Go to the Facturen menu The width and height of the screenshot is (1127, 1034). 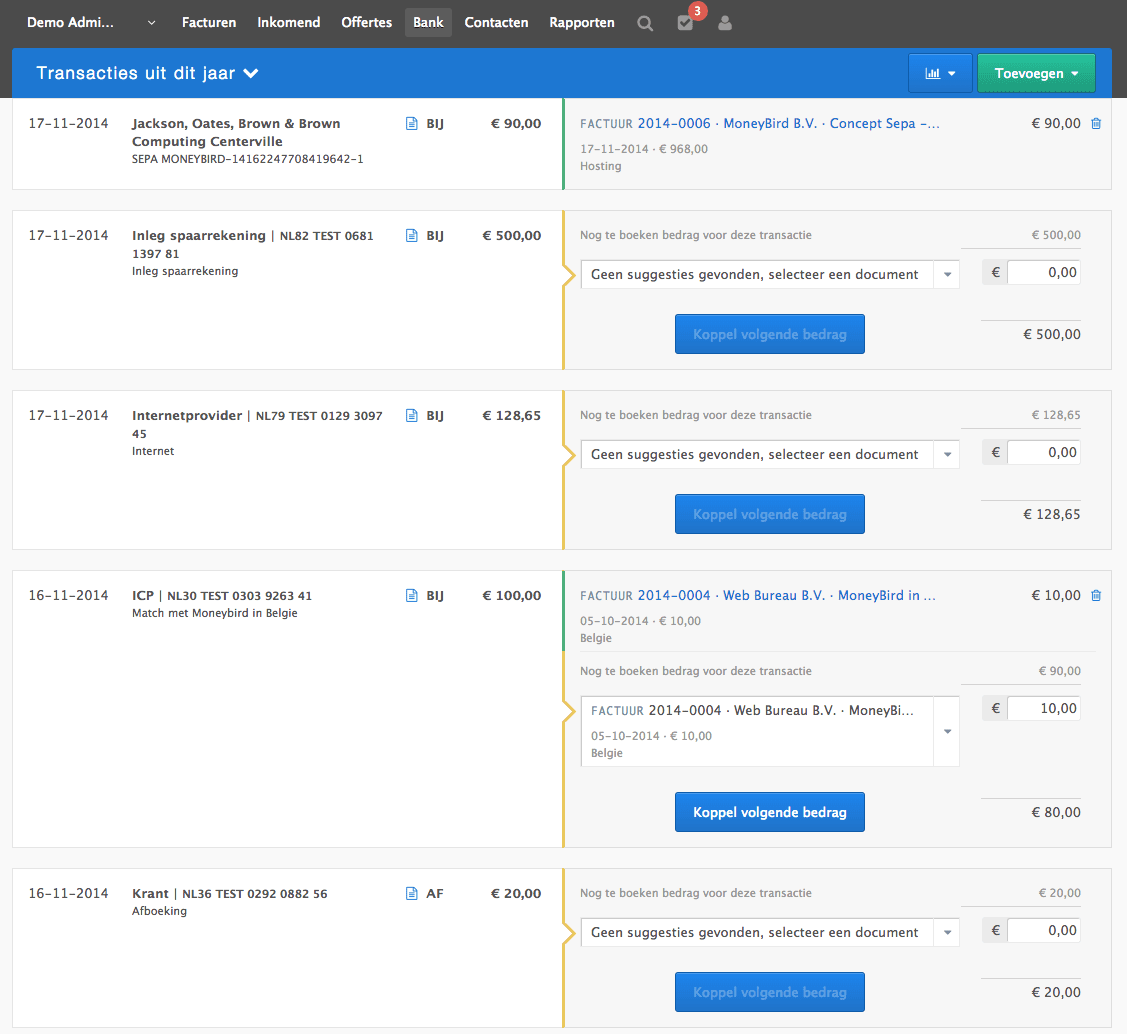click(209, 23)
